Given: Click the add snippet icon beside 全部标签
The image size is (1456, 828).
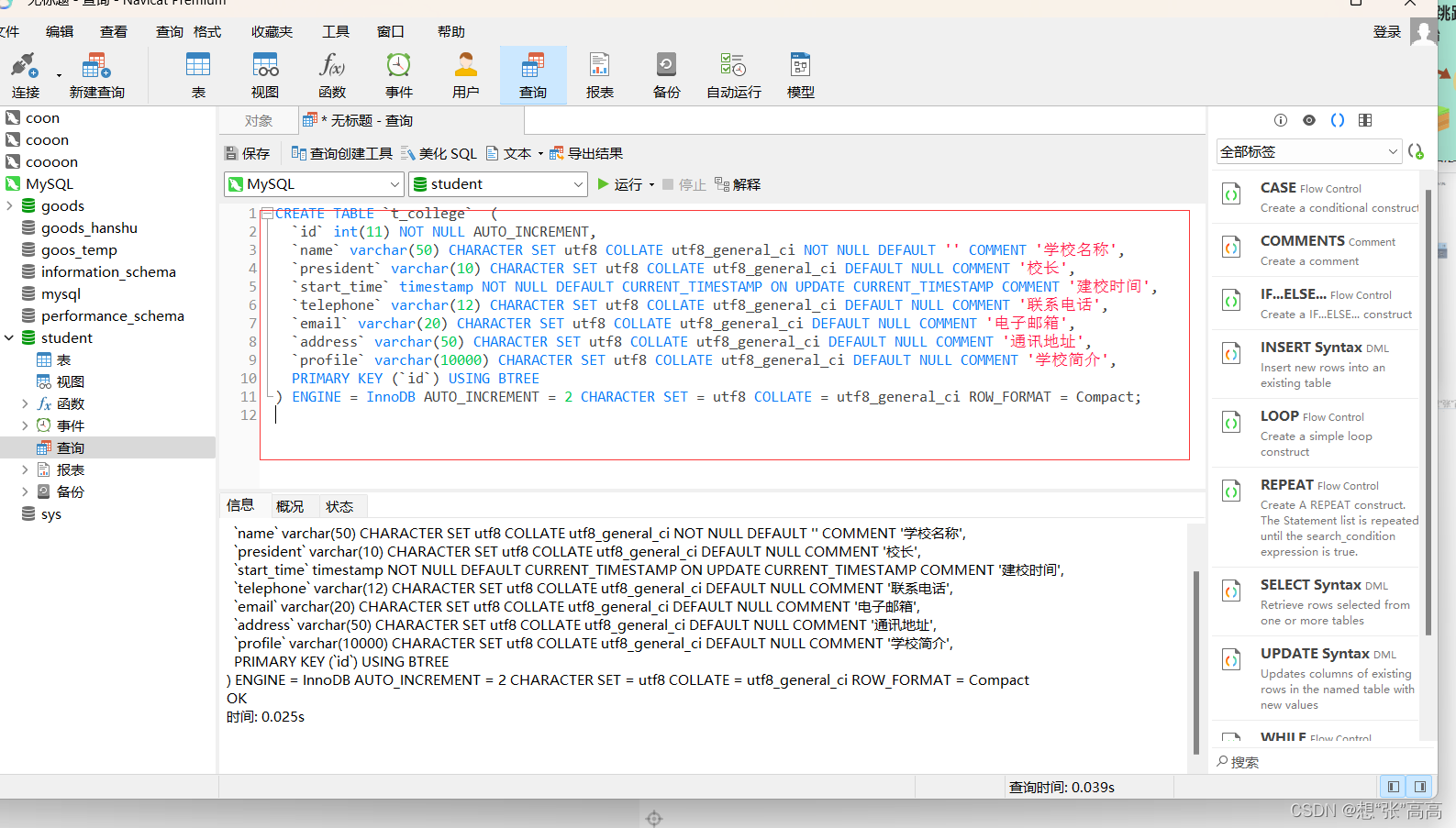Looking at the screenshot, I should tap(1416, 151).
